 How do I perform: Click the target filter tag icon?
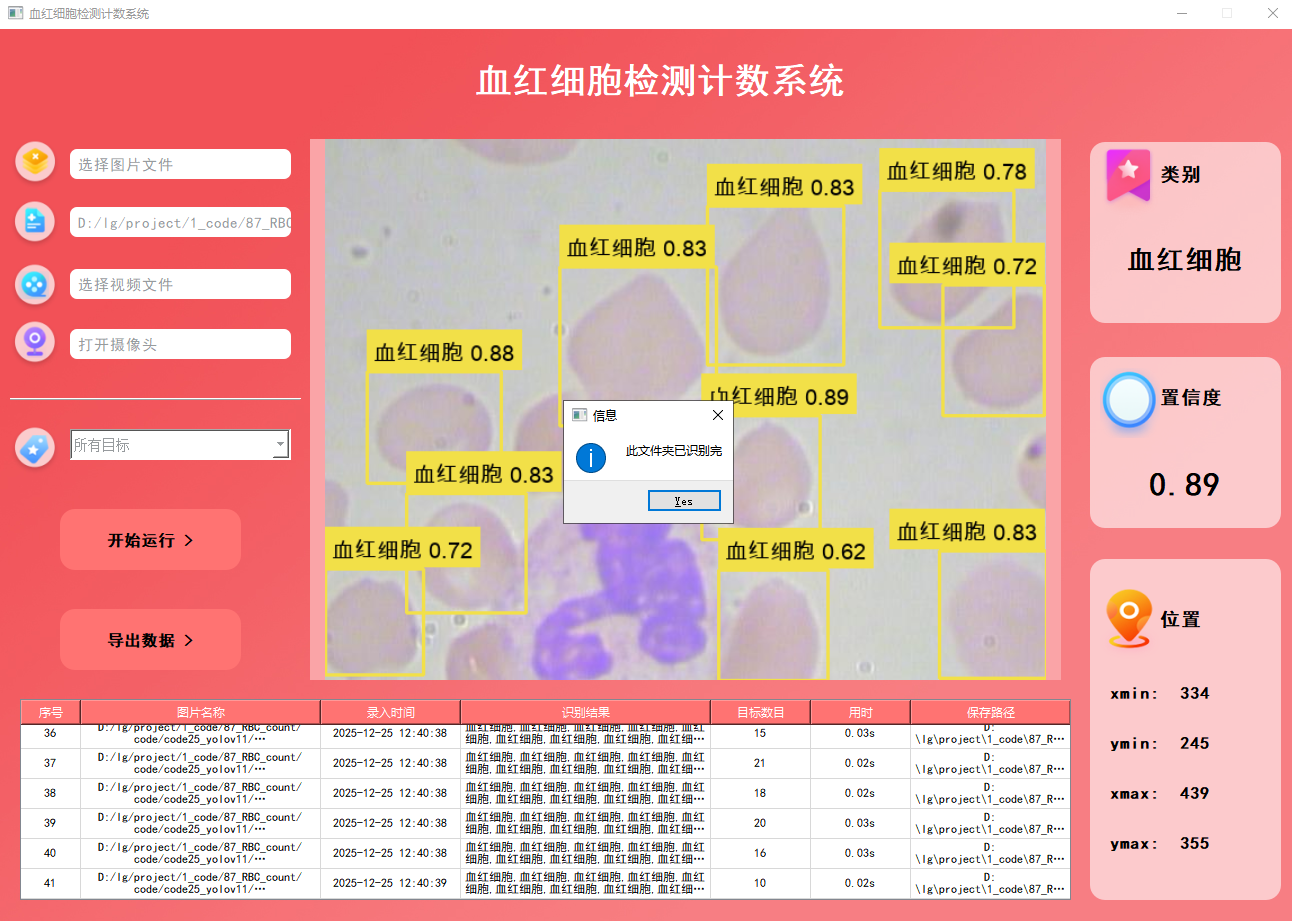[x=35, y=447]
